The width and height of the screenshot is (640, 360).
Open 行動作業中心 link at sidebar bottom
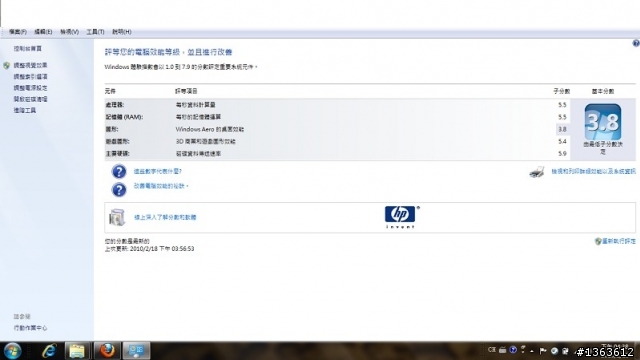[x=30, y=328]
